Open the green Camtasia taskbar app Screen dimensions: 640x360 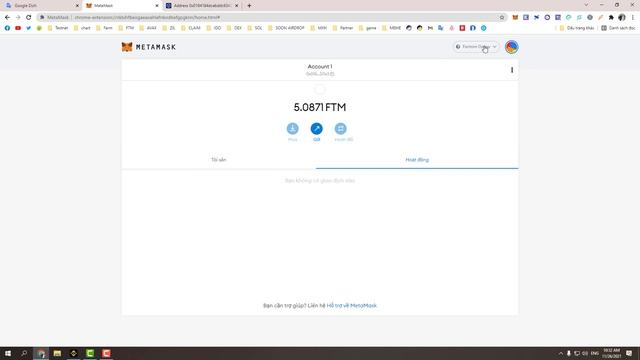[90, 353]
